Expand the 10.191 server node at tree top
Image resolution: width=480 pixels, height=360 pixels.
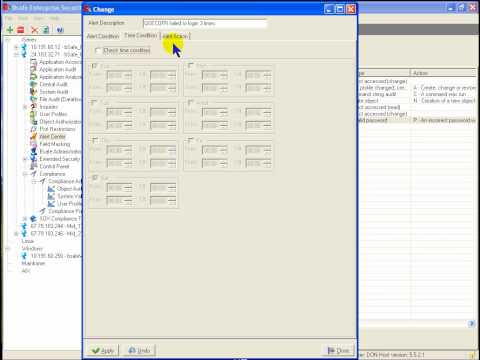(16, 47)
